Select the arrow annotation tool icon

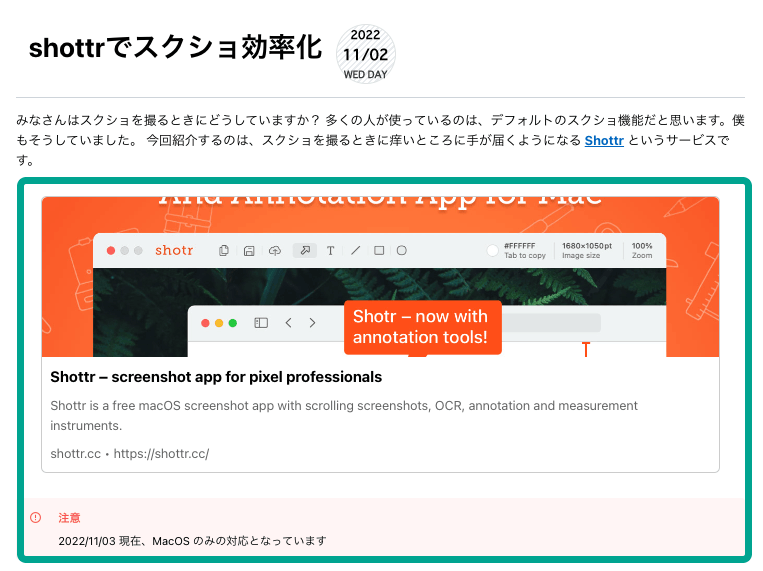305,250
